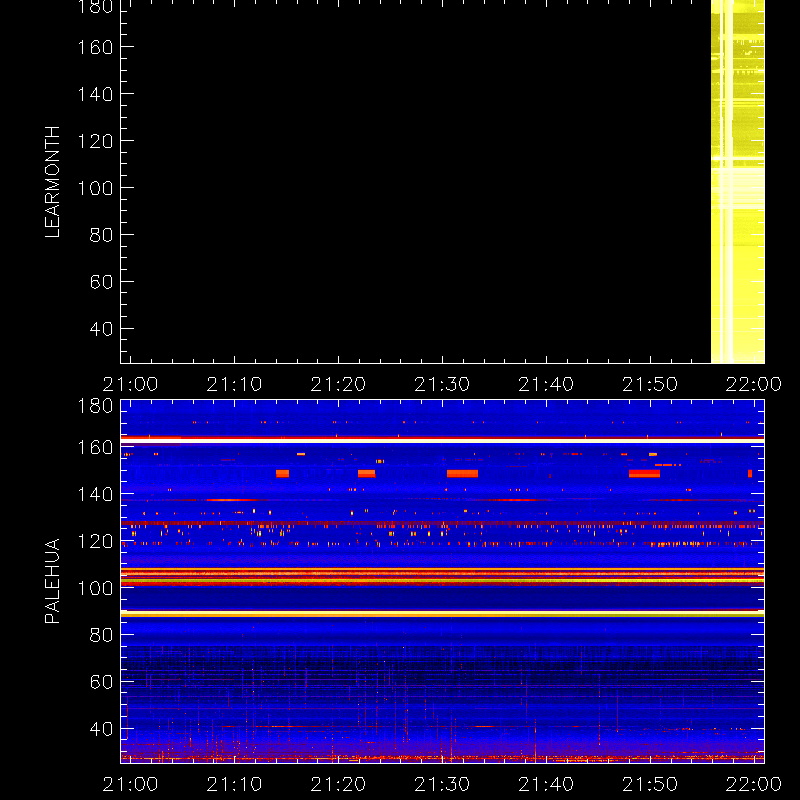
Task: Click the white band just above 160 in Palehua
Action: coord(442,440)
